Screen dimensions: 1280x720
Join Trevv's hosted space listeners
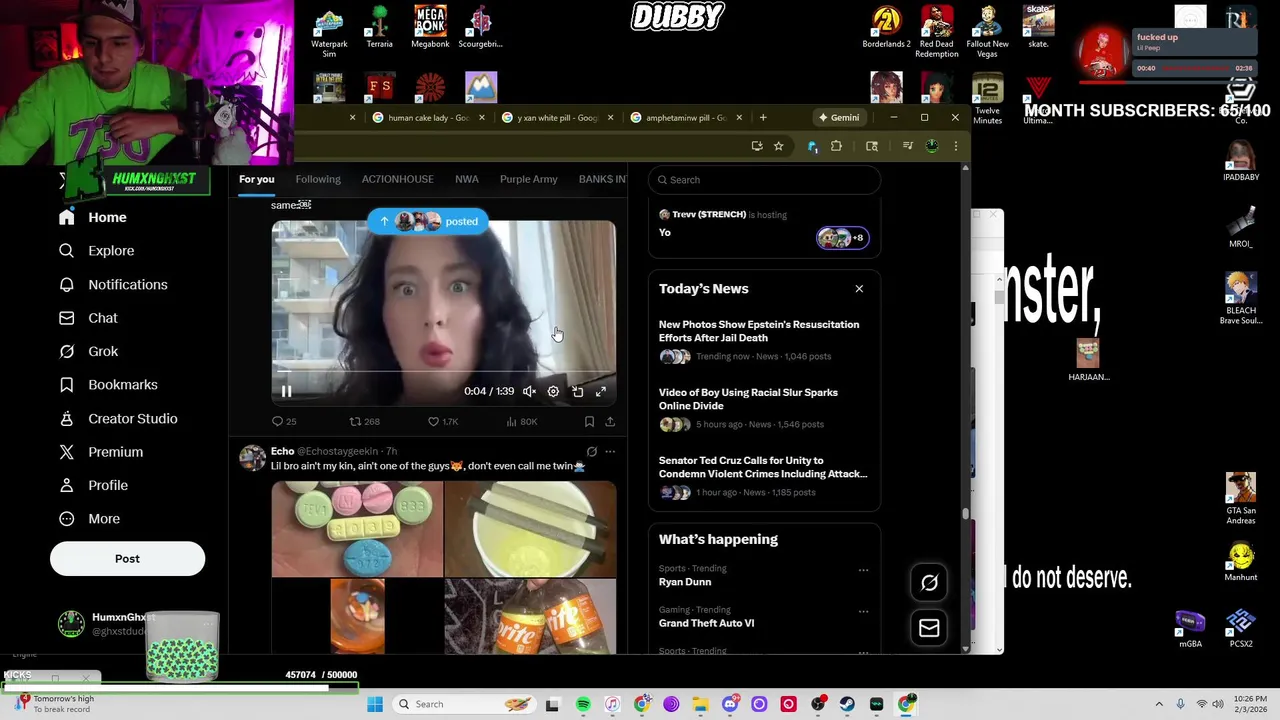[x=842, y=238]
